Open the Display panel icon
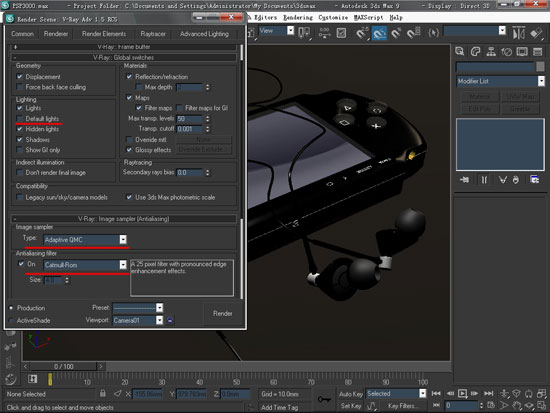Image resolution: width=550 pixels, height=413 pixels. [522, 52]
